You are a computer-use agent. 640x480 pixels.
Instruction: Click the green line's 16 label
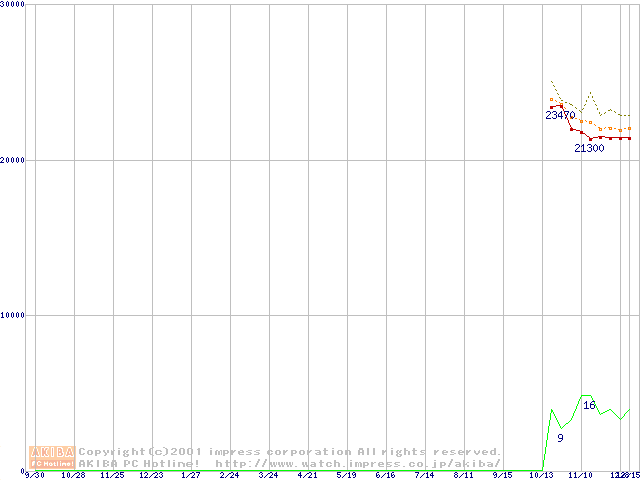(589, 405)
